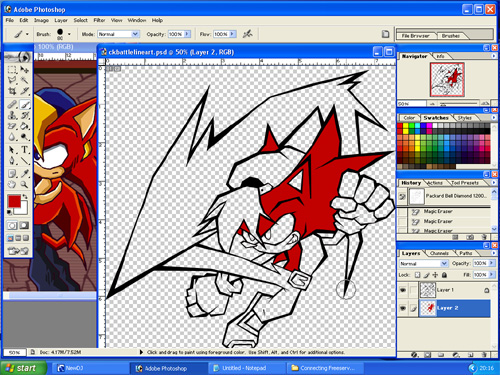This screenshot has width=500, height=375.
Task: Hide Layer 2 with its eye icon
Action: click(x=403, y=308)
